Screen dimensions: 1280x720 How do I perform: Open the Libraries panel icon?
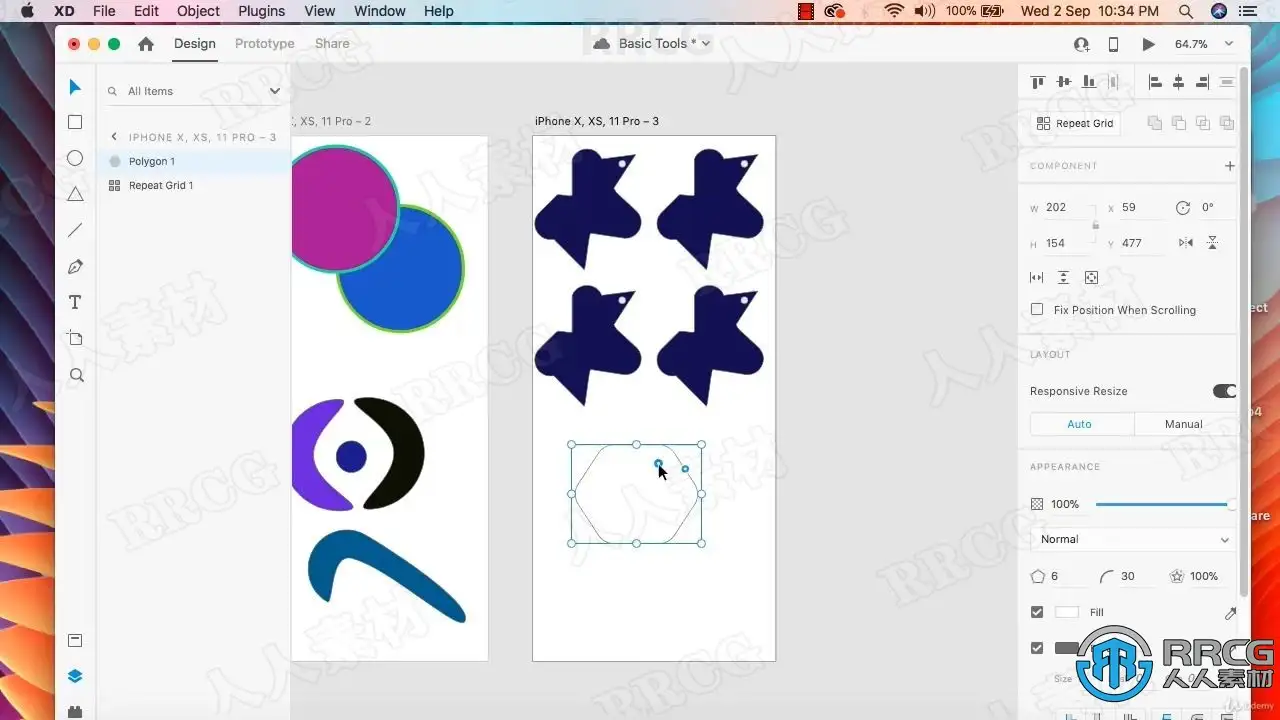[75, 640]
